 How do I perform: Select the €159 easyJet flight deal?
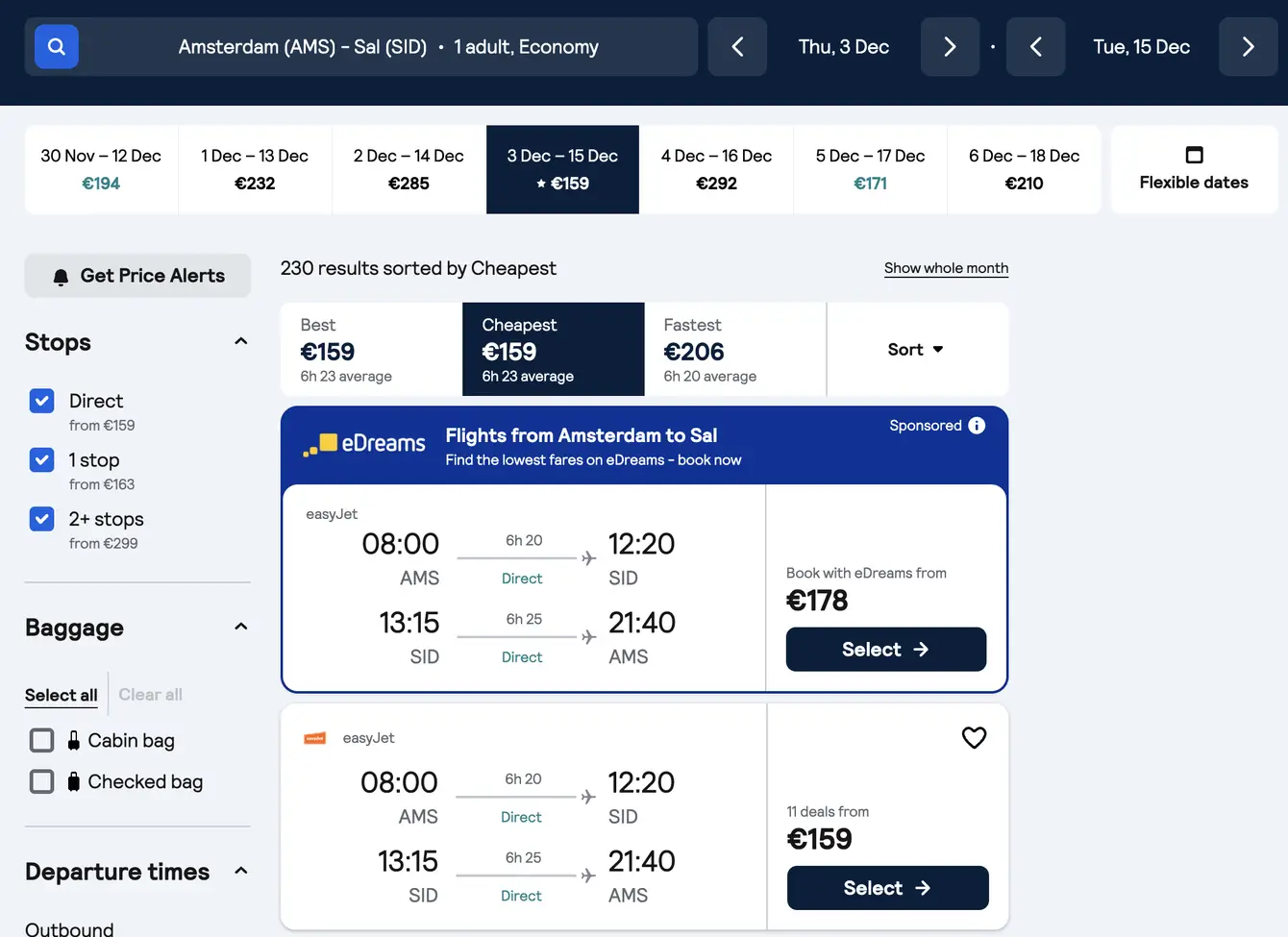coord(887,887)
